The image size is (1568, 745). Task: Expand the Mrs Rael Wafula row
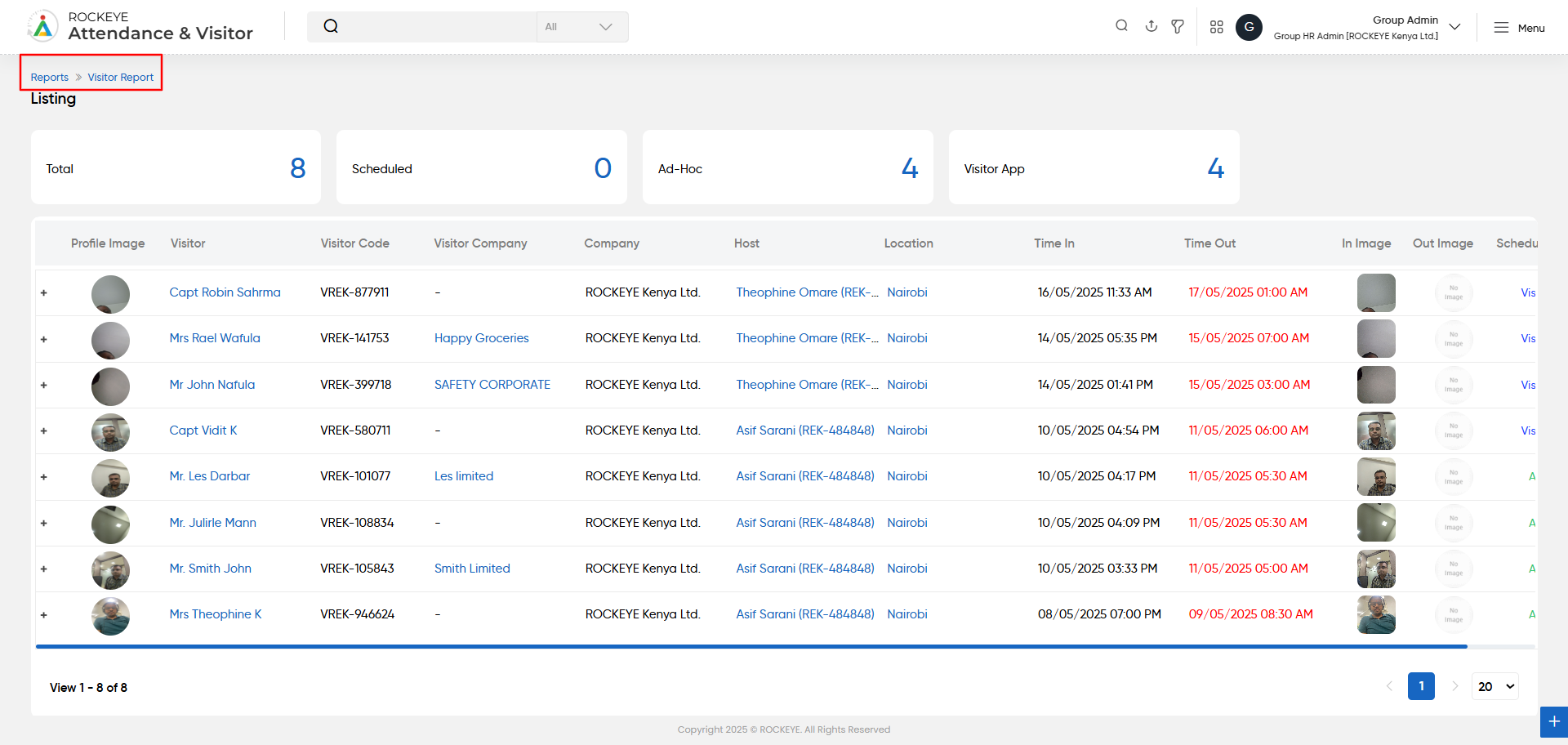pyautogui.click(x=44, y=339)
